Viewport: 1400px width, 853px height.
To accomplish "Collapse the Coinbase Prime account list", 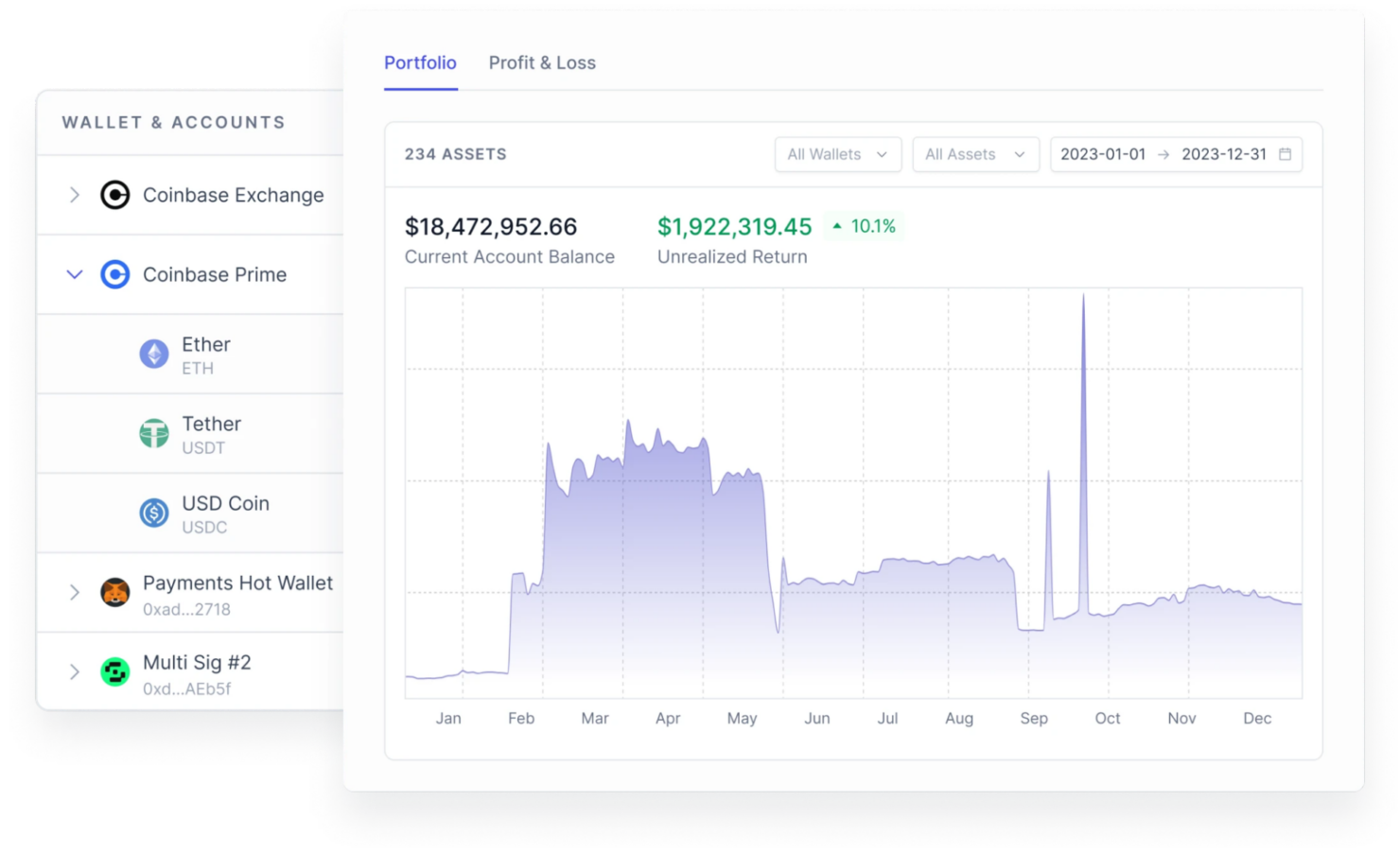I will tap(74, 274).
